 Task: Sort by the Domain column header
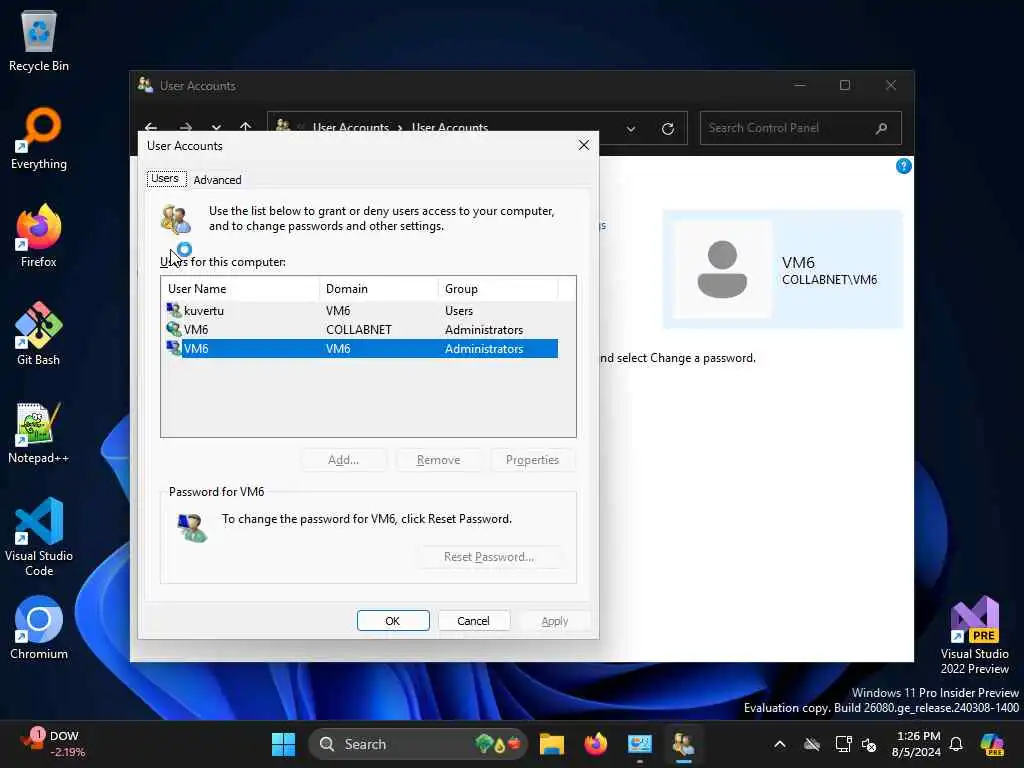[x=379, y=289]
